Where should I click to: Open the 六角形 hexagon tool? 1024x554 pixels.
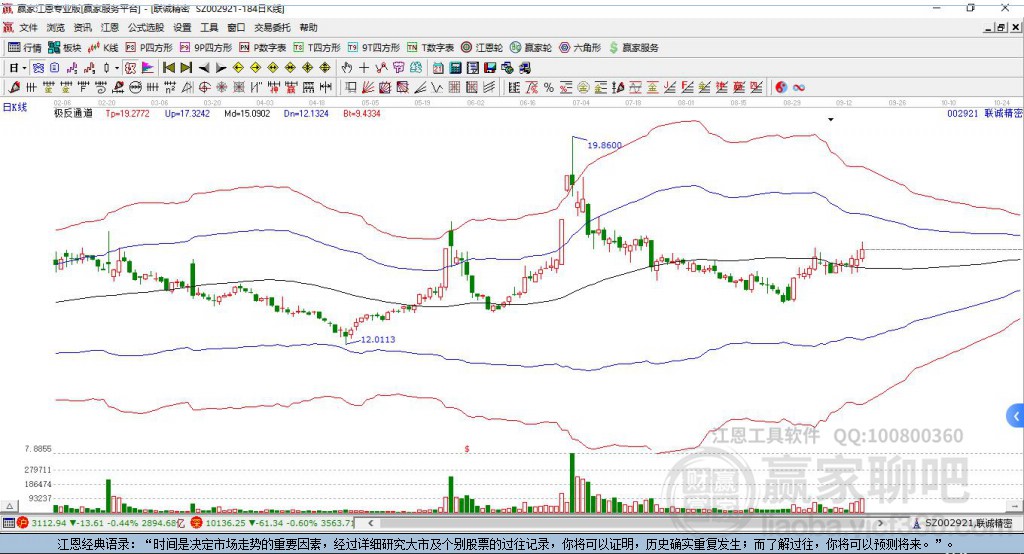[x=580, y=48]
